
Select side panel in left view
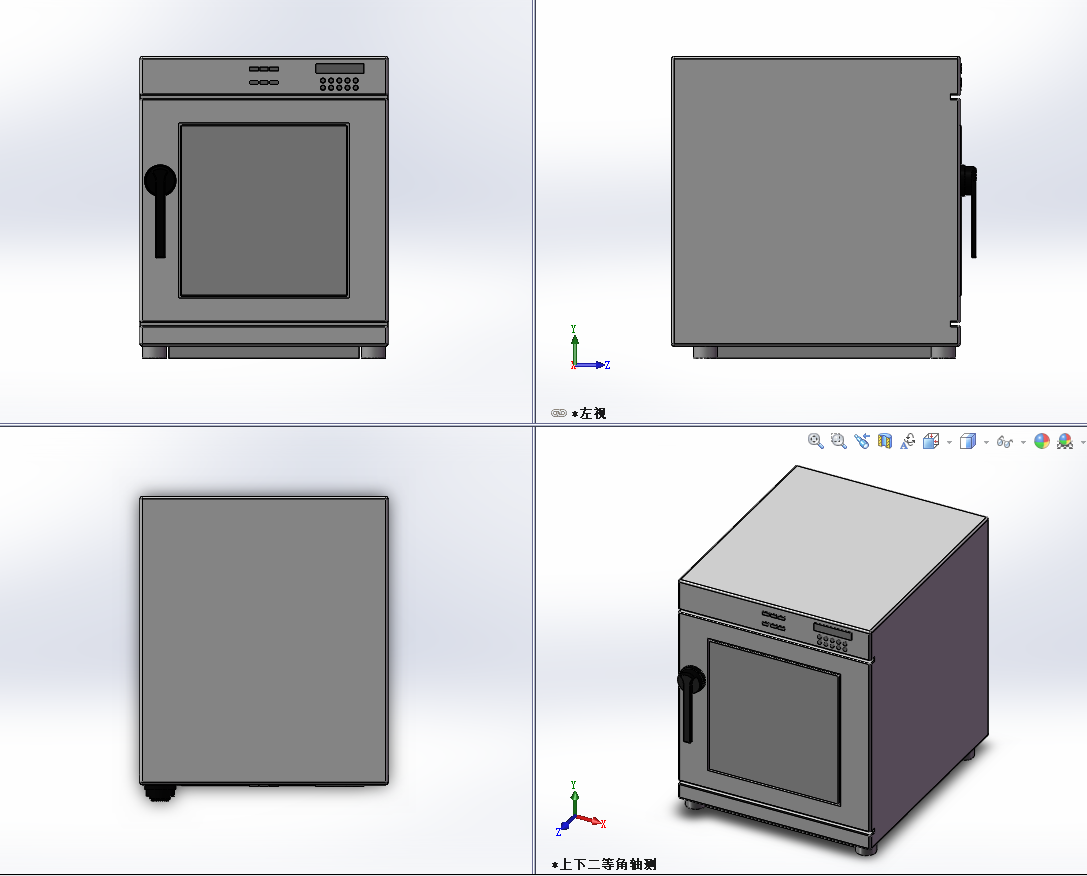tap(815, 201)
